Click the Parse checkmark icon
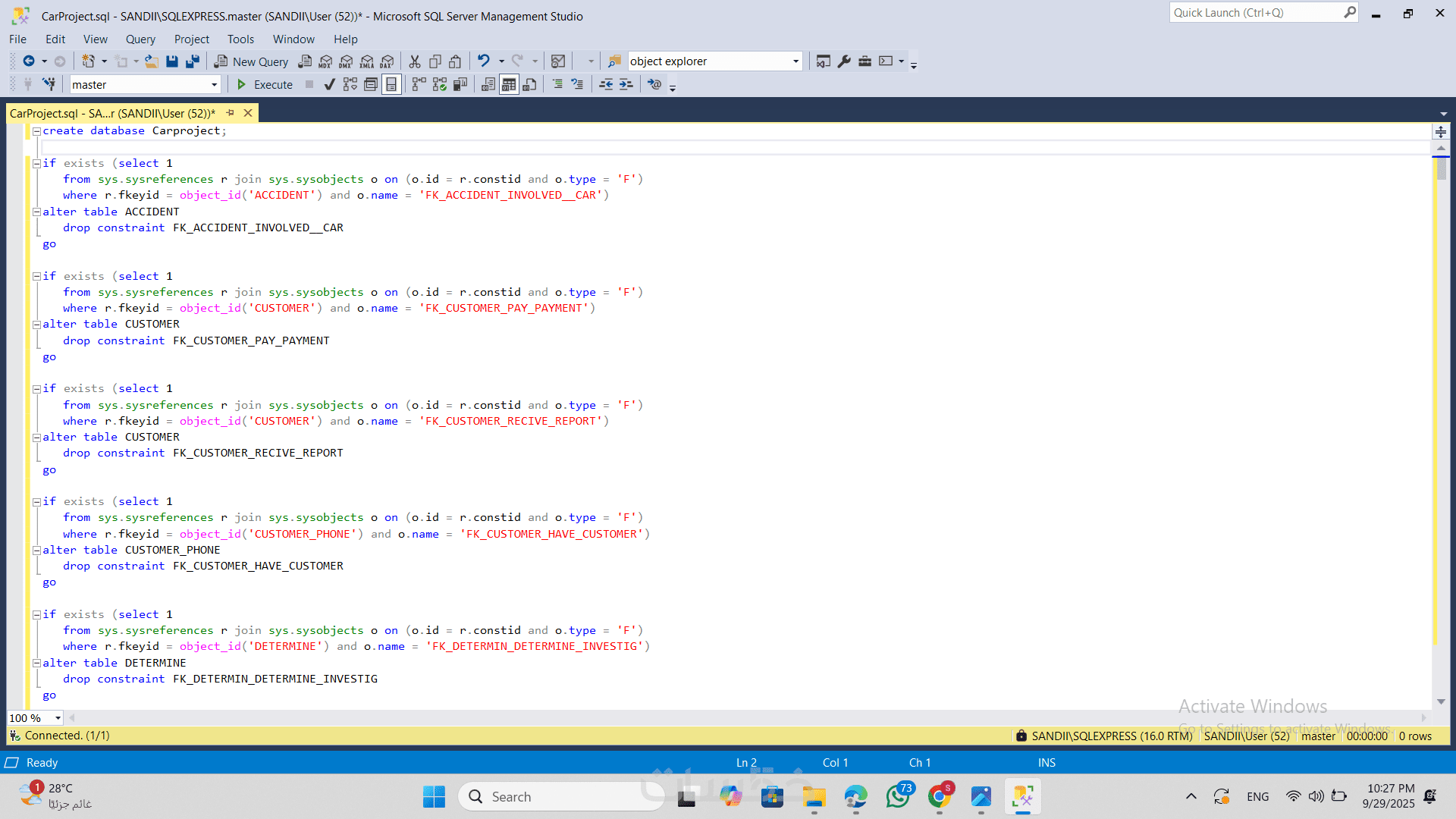 coord(329,84)
